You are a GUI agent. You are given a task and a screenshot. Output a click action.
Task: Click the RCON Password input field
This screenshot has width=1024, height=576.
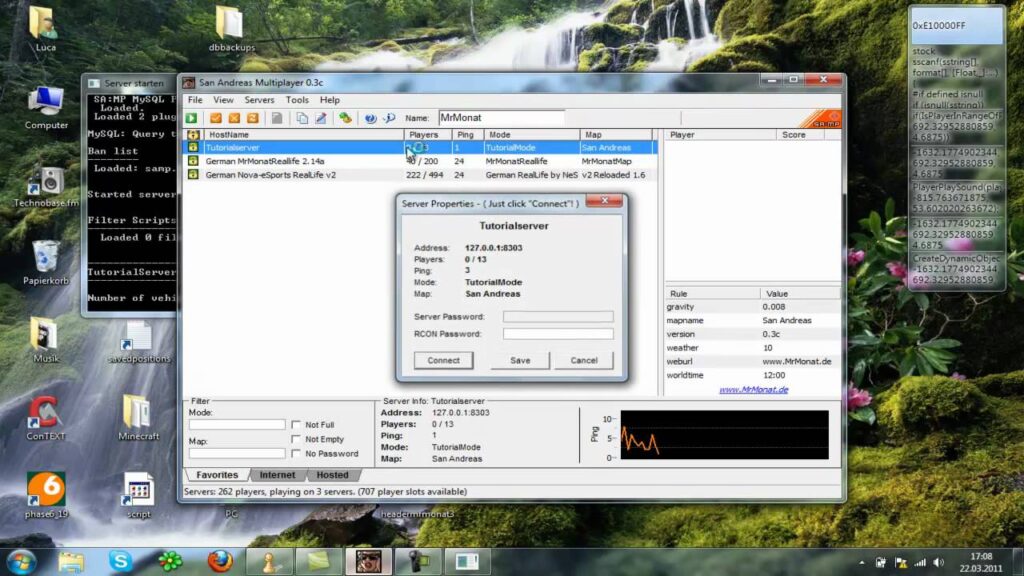click(558, 334)
